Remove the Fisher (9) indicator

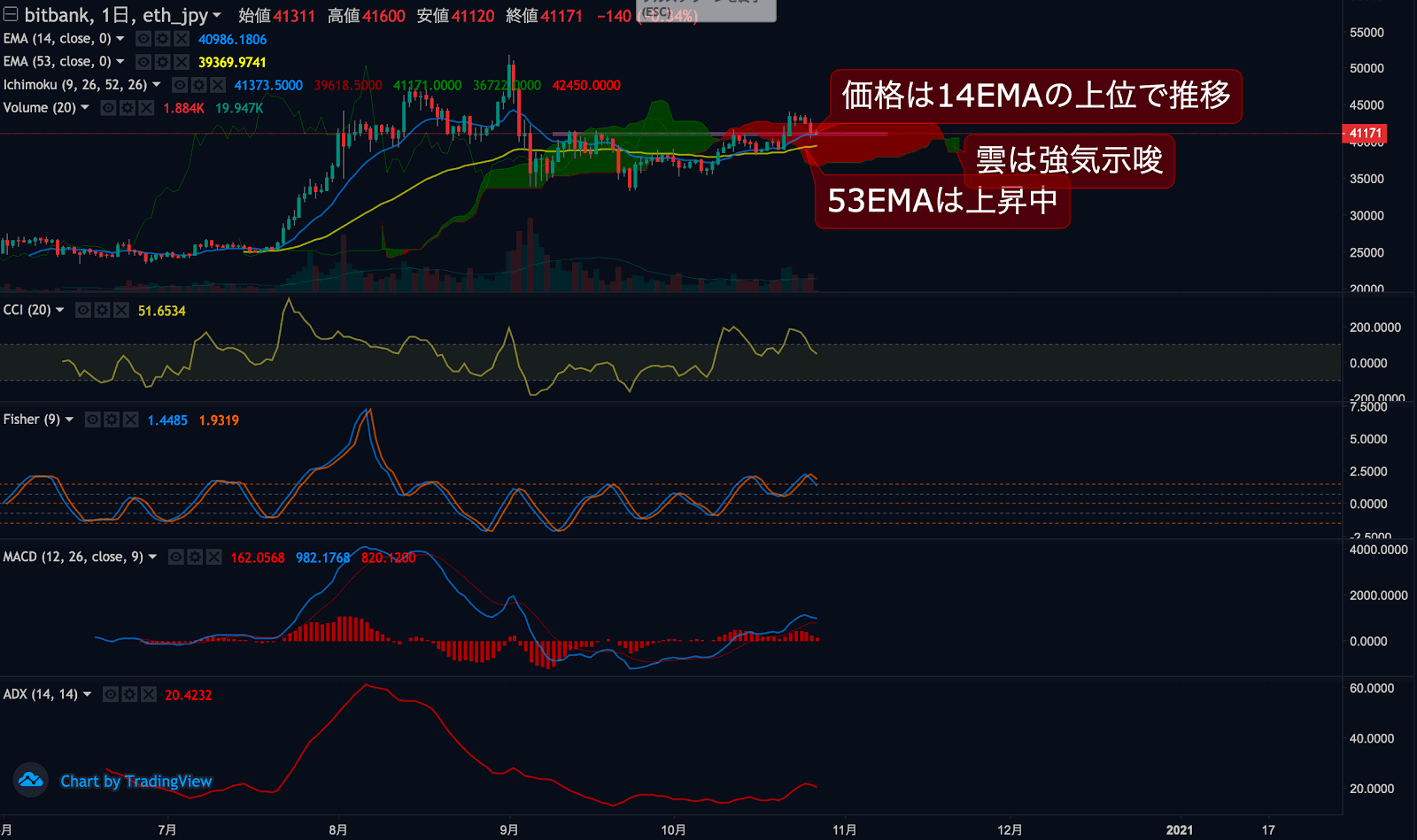(131, 420)
